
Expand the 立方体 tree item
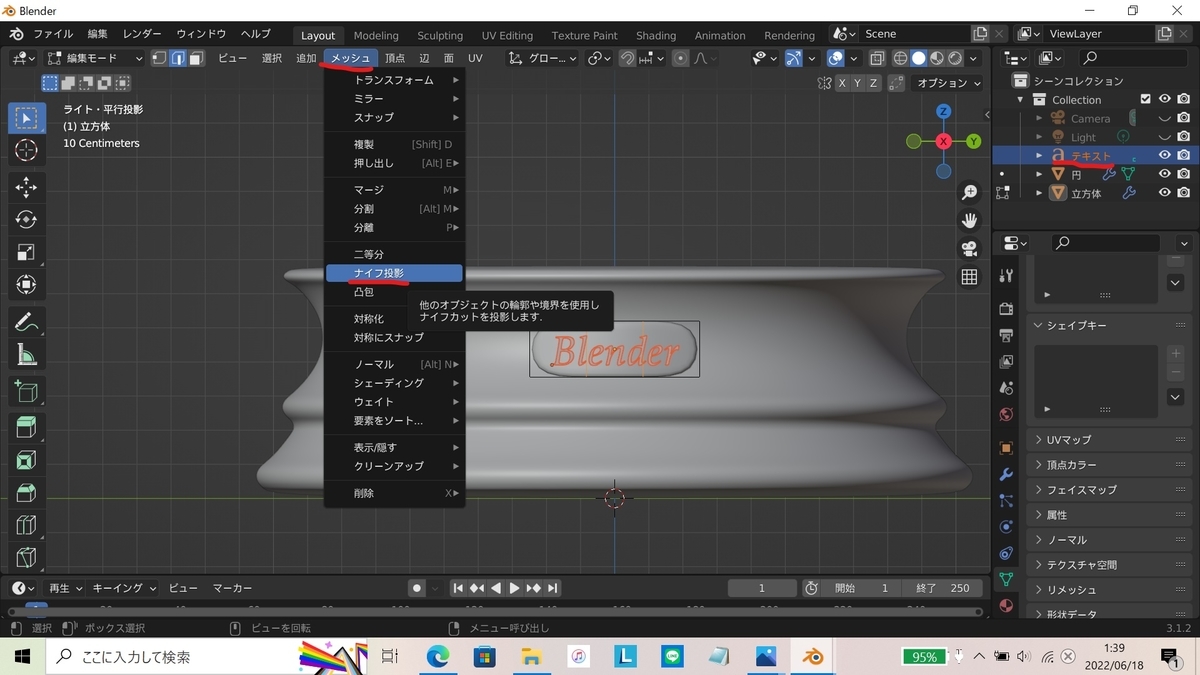click(1039, 193)
